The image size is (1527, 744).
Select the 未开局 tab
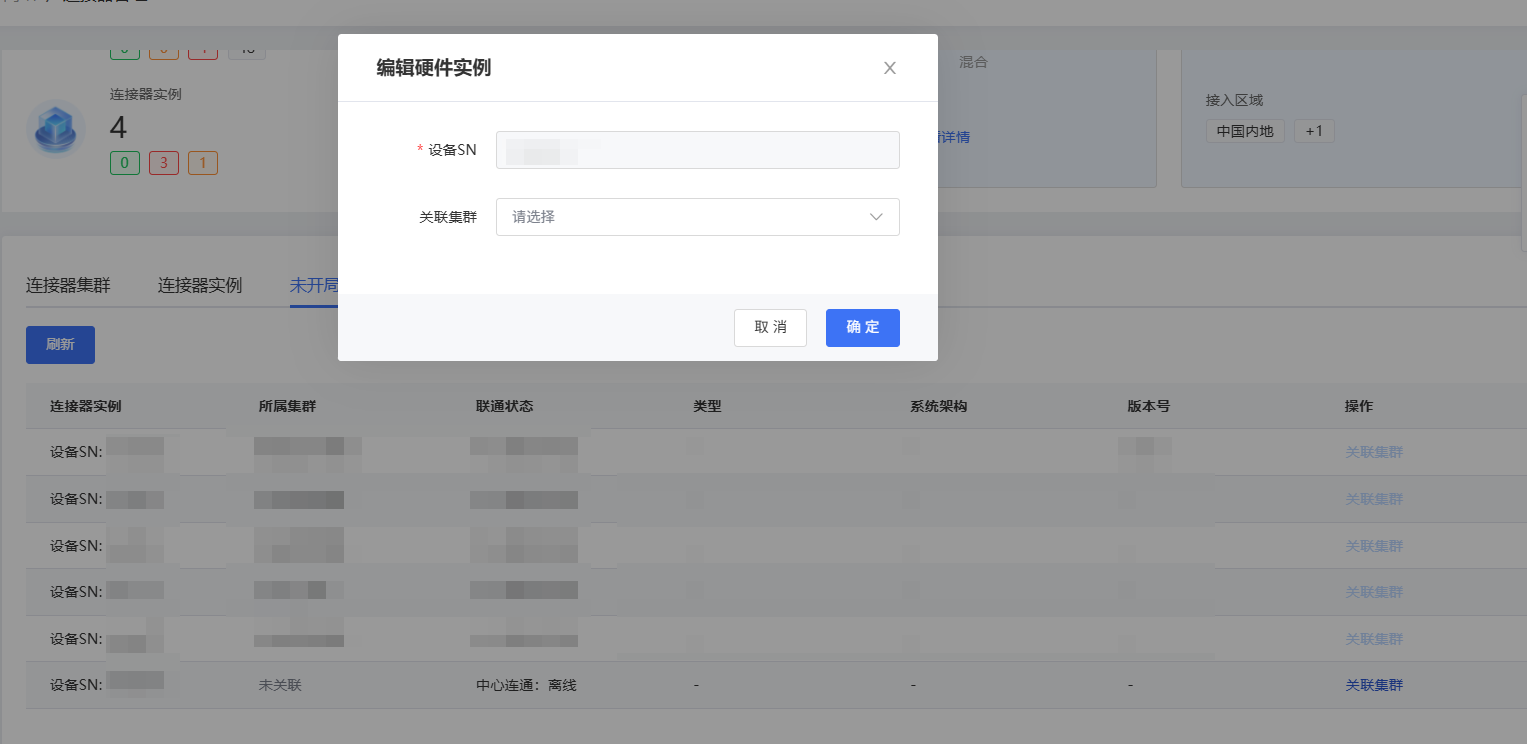pos(313,285)
